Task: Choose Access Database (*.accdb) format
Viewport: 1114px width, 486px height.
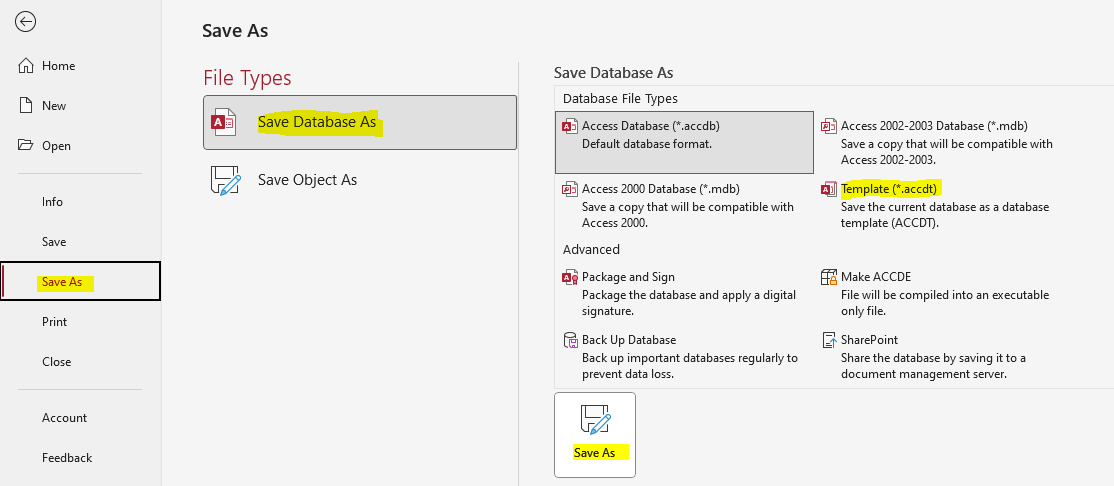Action: [x=684, y=142]
